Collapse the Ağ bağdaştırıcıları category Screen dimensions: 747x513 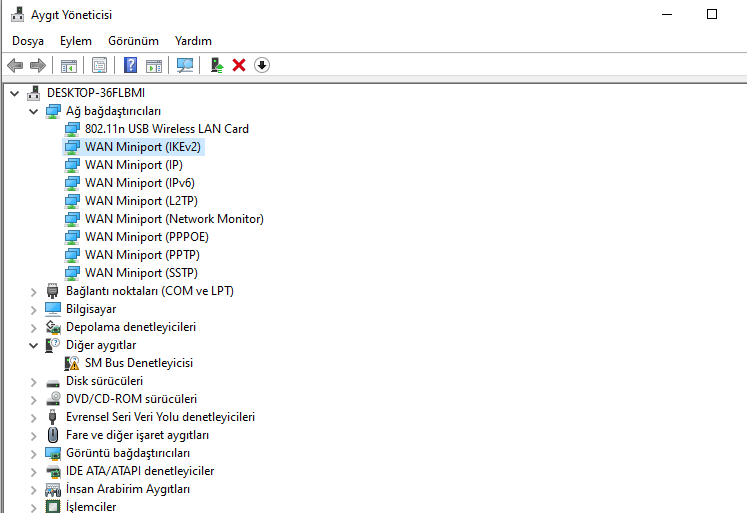[33, 111]
